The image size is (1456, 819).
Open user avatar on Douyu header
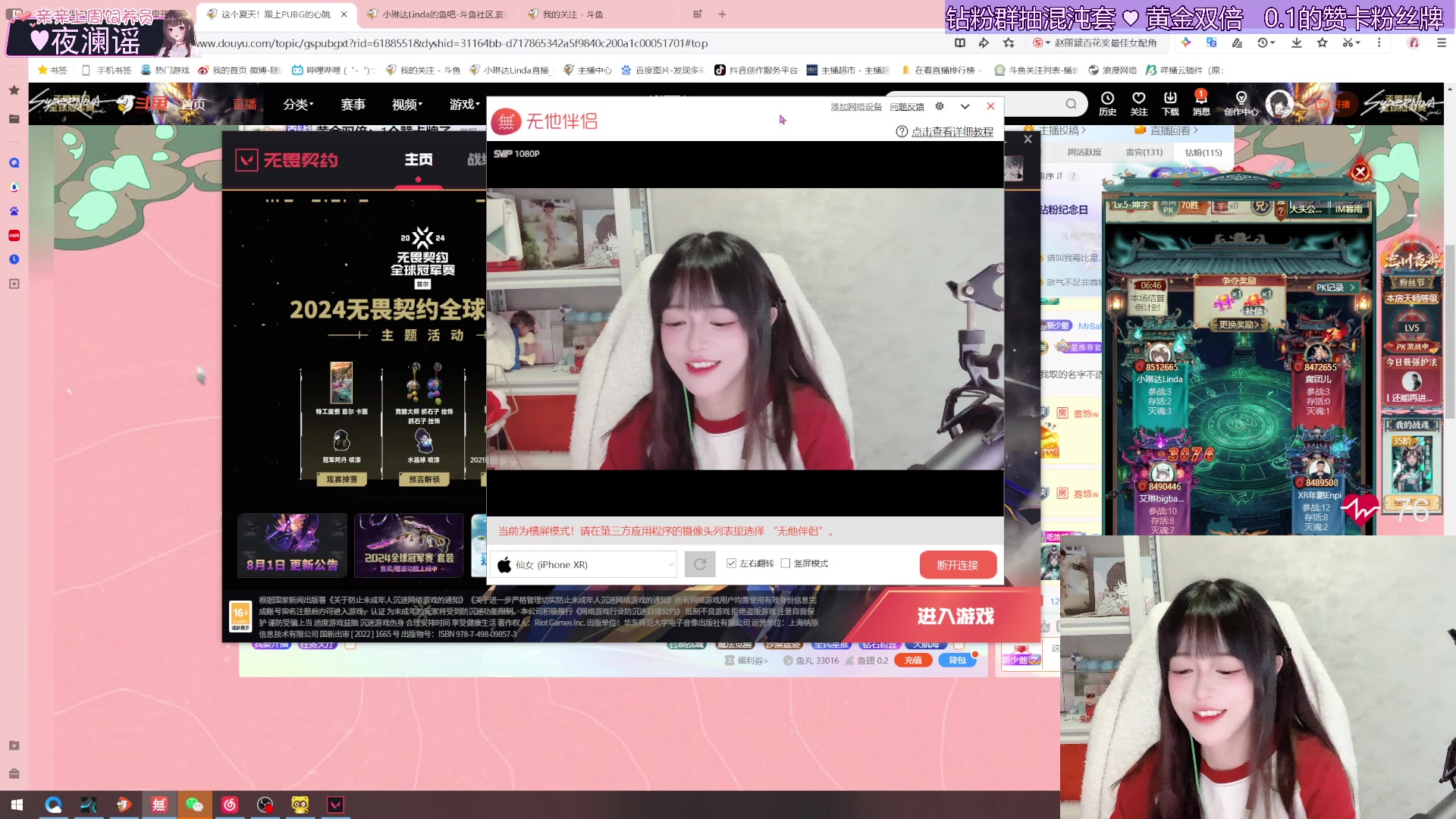click(x=1279, y=104)
